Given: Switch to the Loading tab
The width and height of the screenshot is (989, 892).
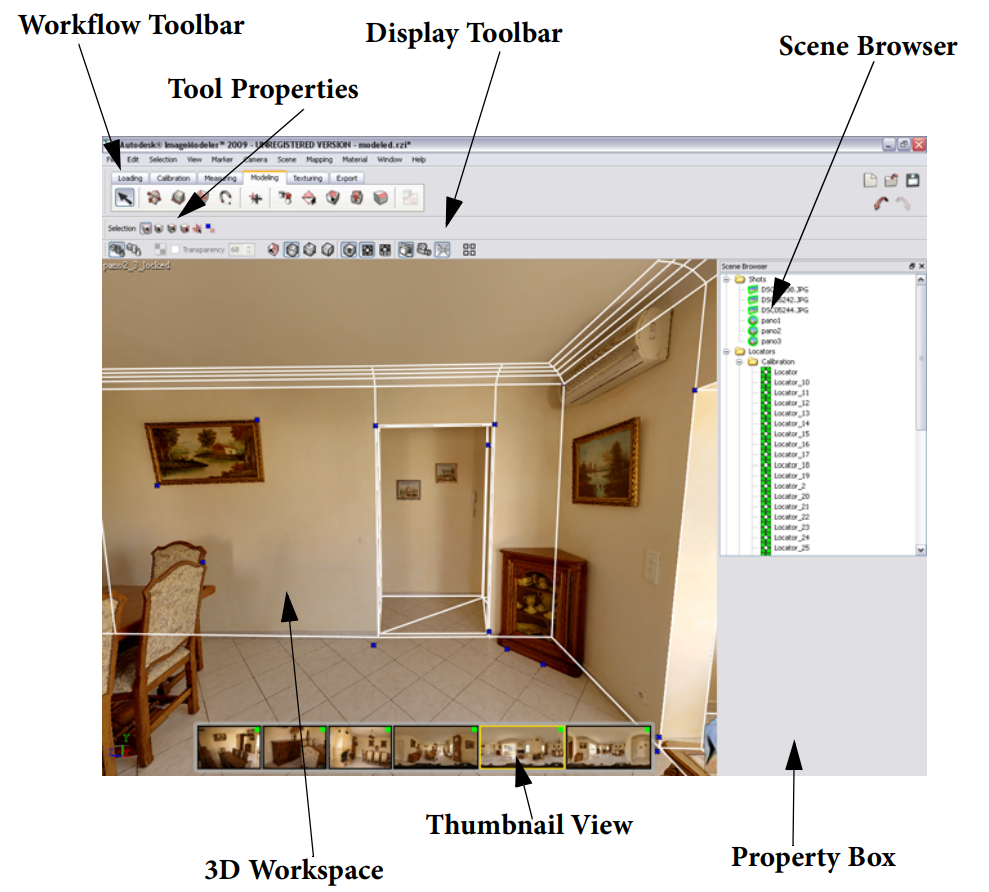Looking at the screenshot, I should click(x=130, y=178).
